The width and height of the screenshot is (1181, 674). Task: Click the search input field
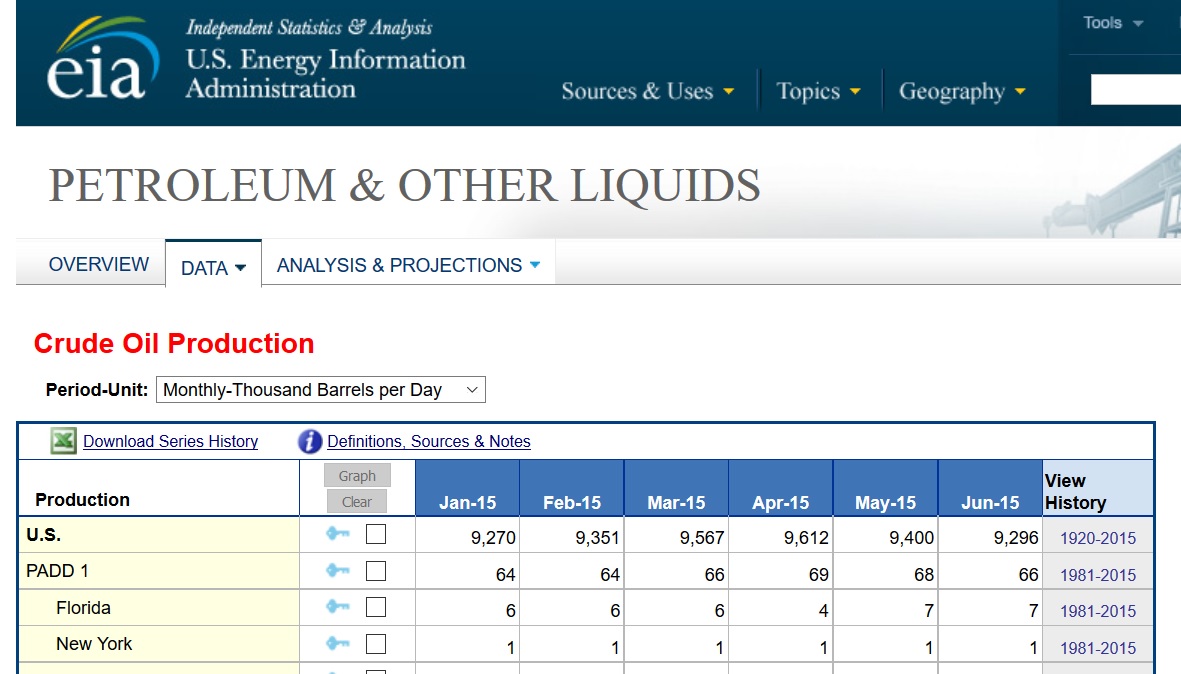click(x=1135, y=91)
